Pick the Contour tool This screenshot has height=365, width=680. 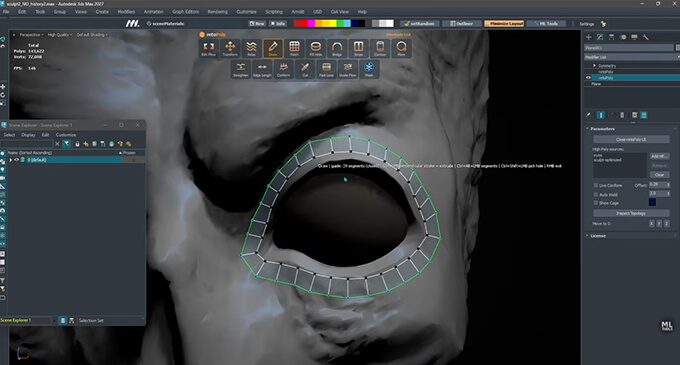(380, 48)
